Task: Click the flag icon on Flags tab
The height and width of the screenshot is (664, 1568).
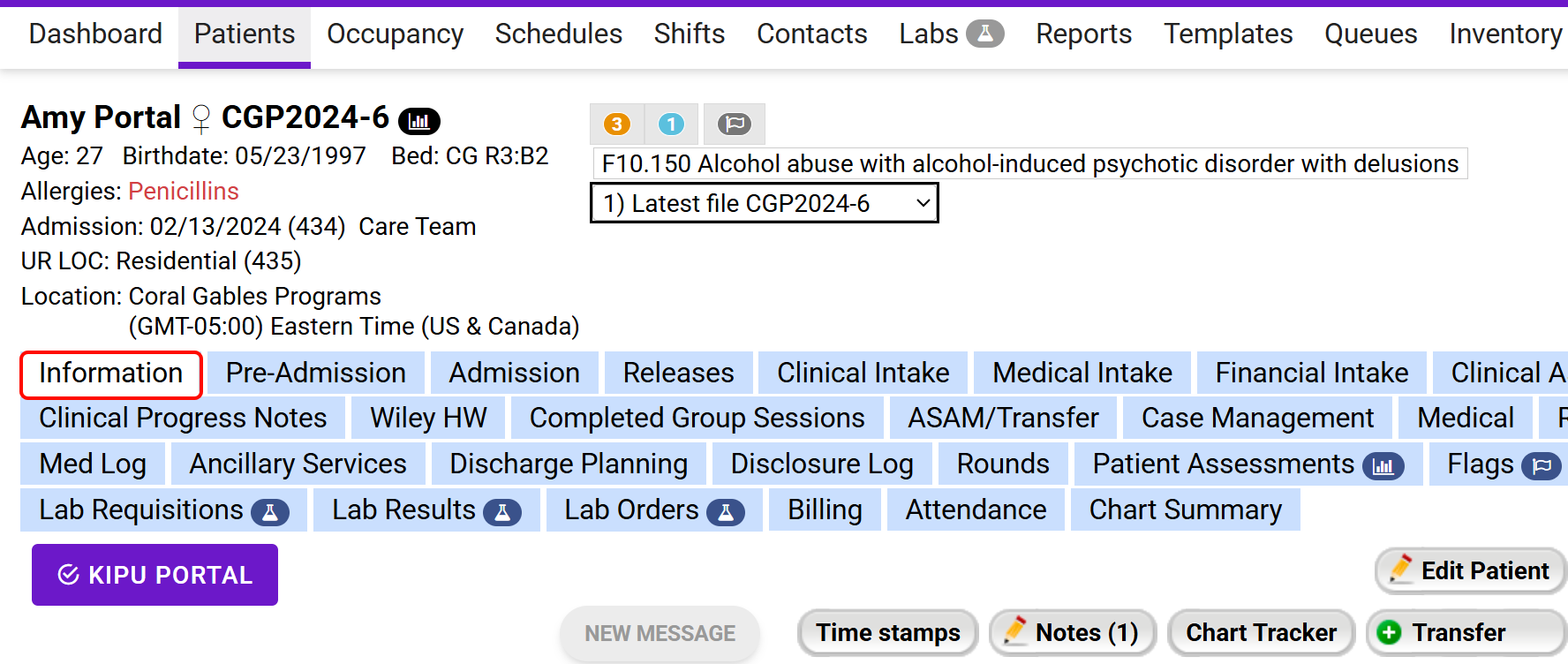Action: 1541,465
